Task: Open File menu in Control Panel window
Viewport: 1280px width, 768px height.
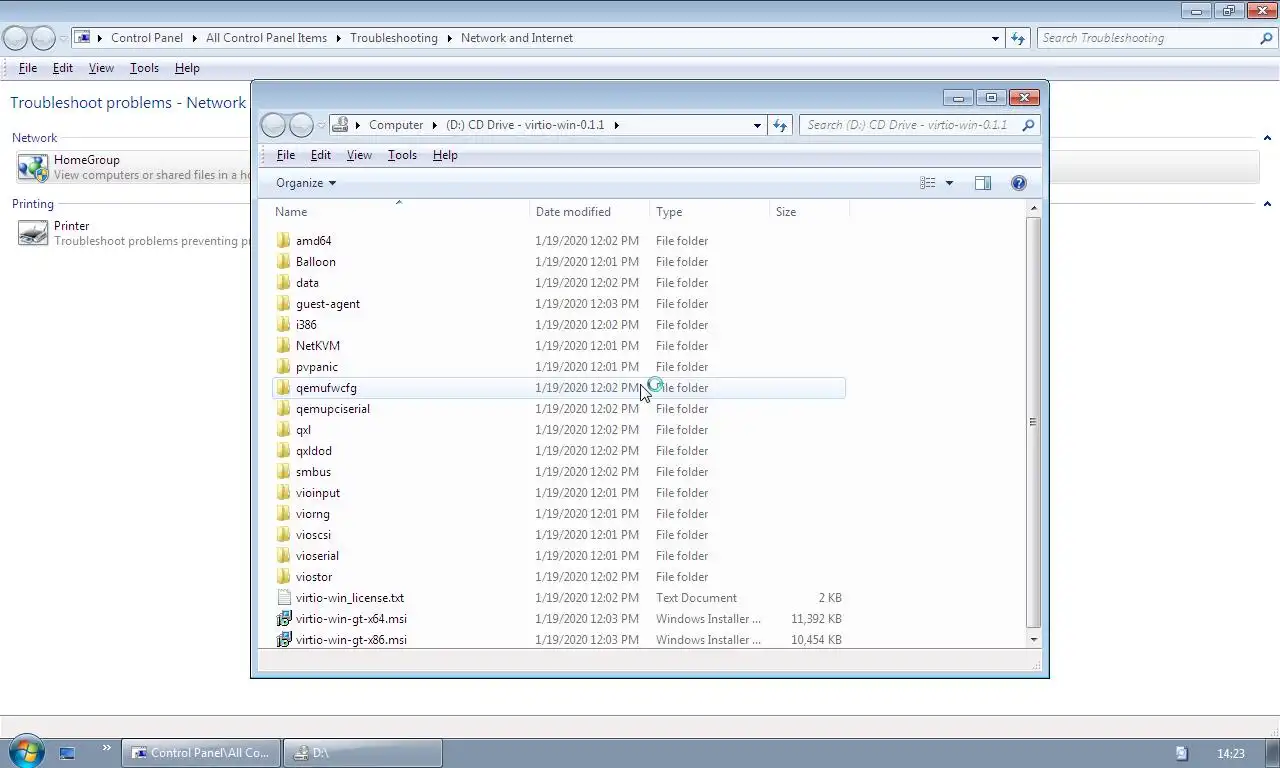Action: coord(28,68)
